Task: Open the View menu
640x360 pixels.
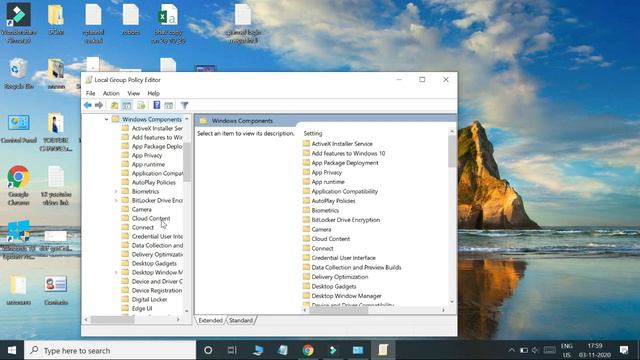Action: pos(133,93)
